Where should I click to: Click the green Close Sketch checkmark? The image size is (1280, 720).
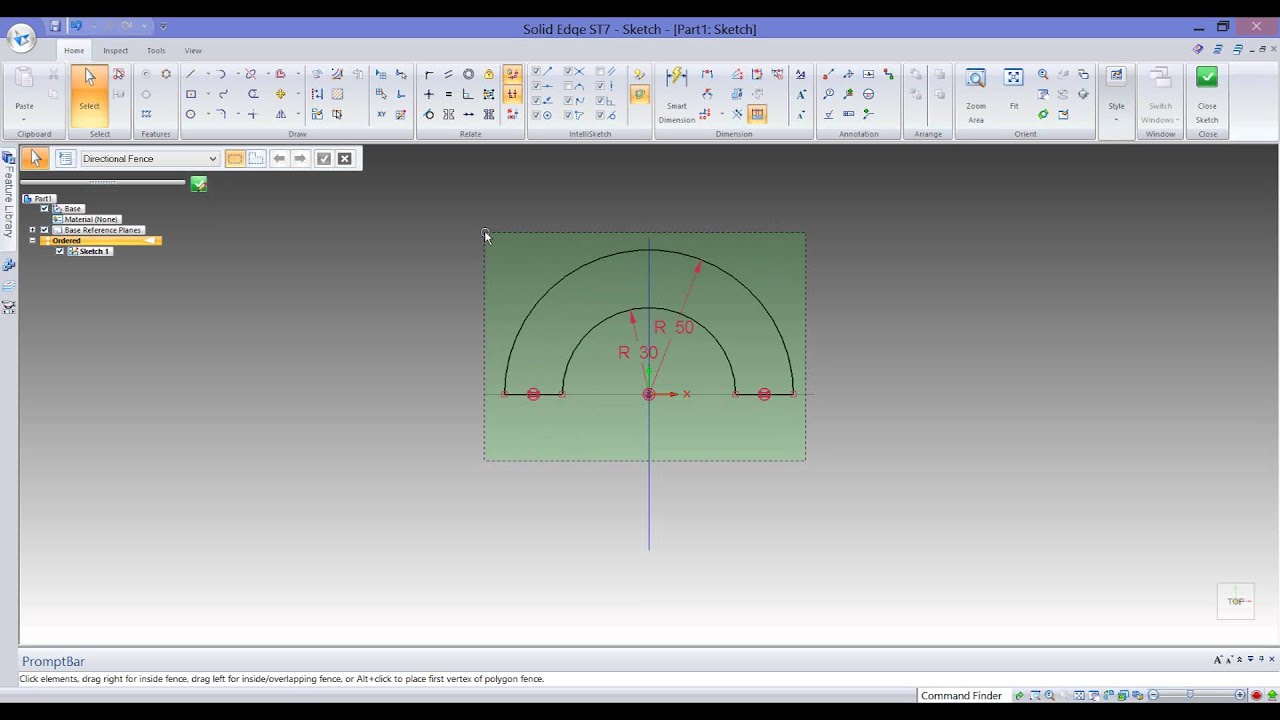click(x=1207, y=77)
